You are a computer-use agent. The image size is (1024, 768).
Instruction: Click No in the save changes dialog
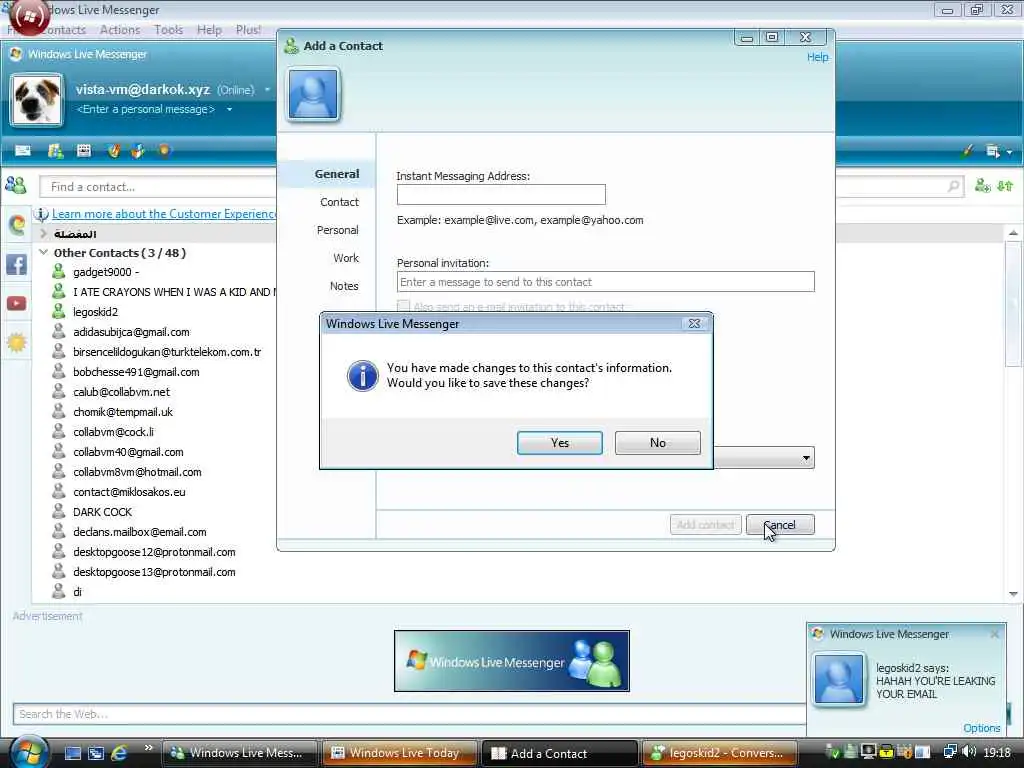658,443
